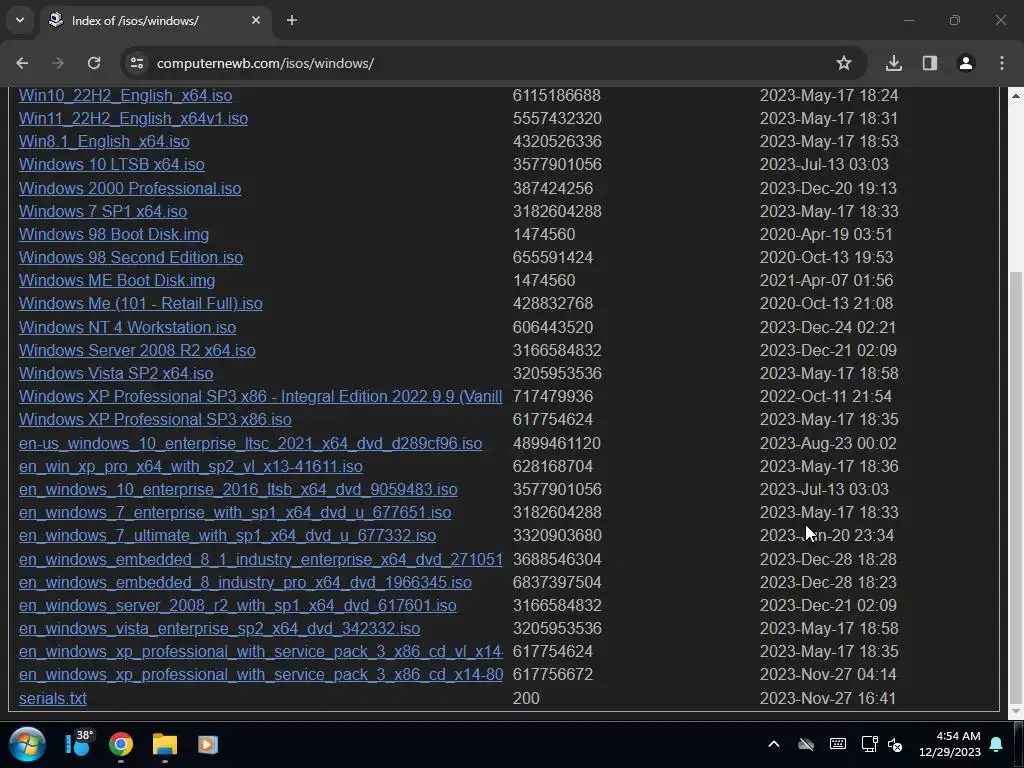Open the media player taskbar icon
The image size is (1024, 768).
pyautogui.click(x=208, y=744)
